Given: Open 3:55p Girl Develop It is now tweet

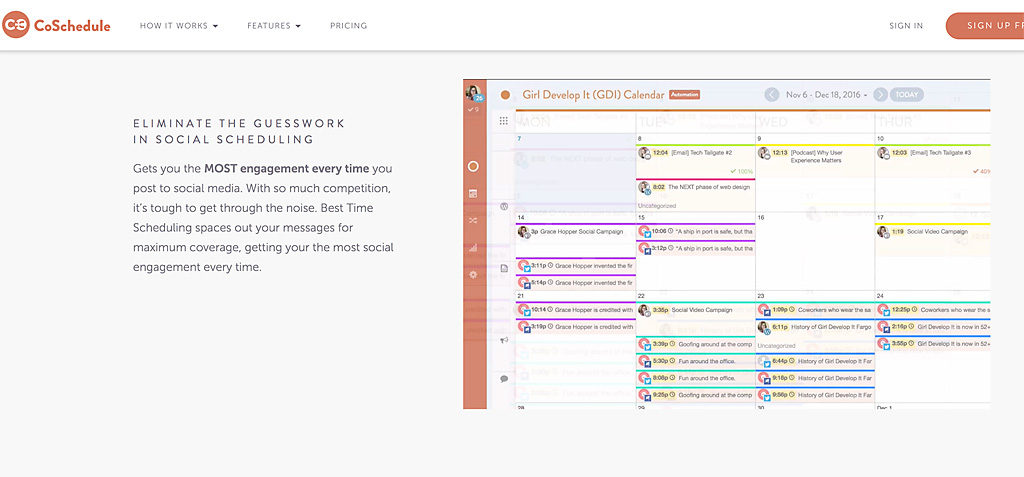Looking at the screenshot, I should point(934,343).
